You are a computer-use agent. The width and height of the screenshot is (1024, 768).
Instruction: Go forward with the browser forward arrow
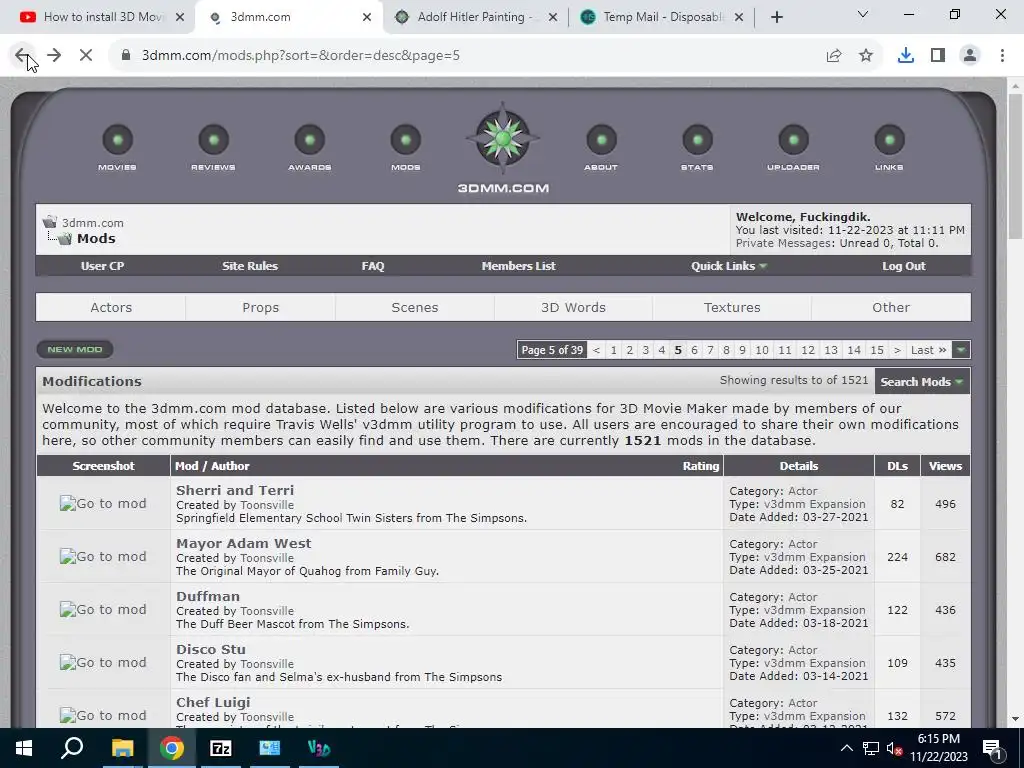click(54, 56)
